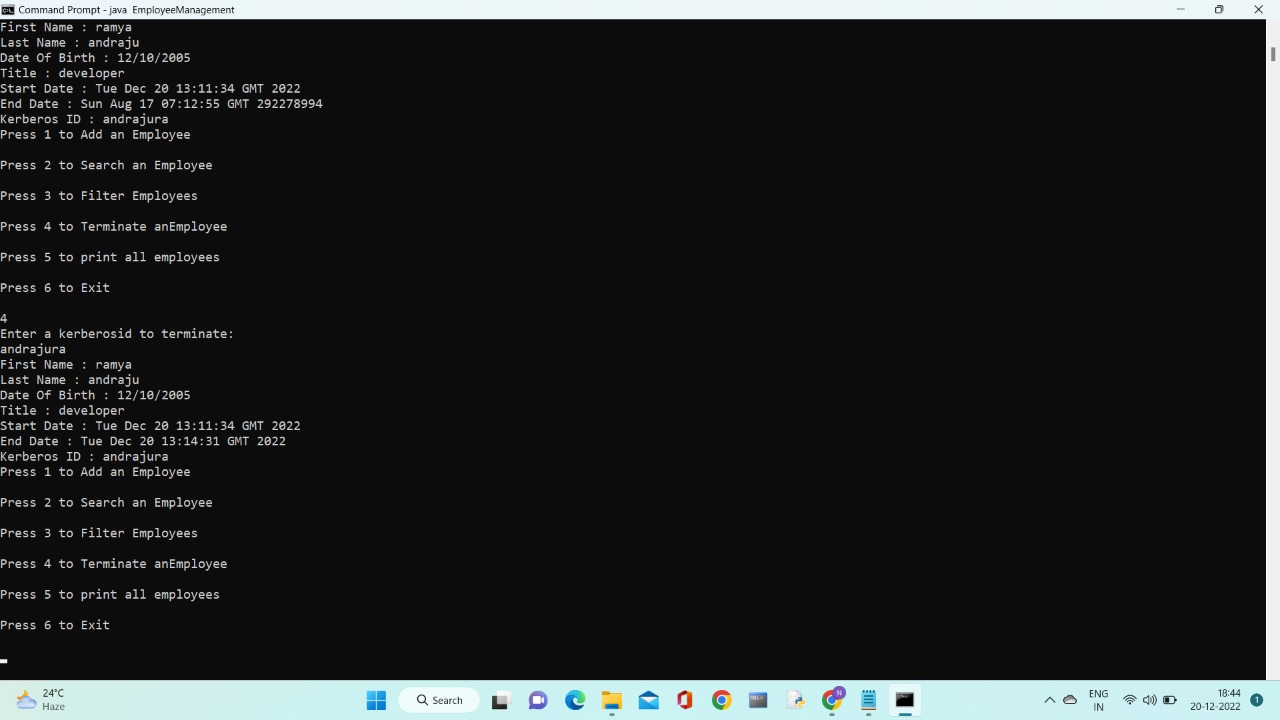Launch the purple video chat app
This screenshot has width=1280, height=720.
point(536,700)
